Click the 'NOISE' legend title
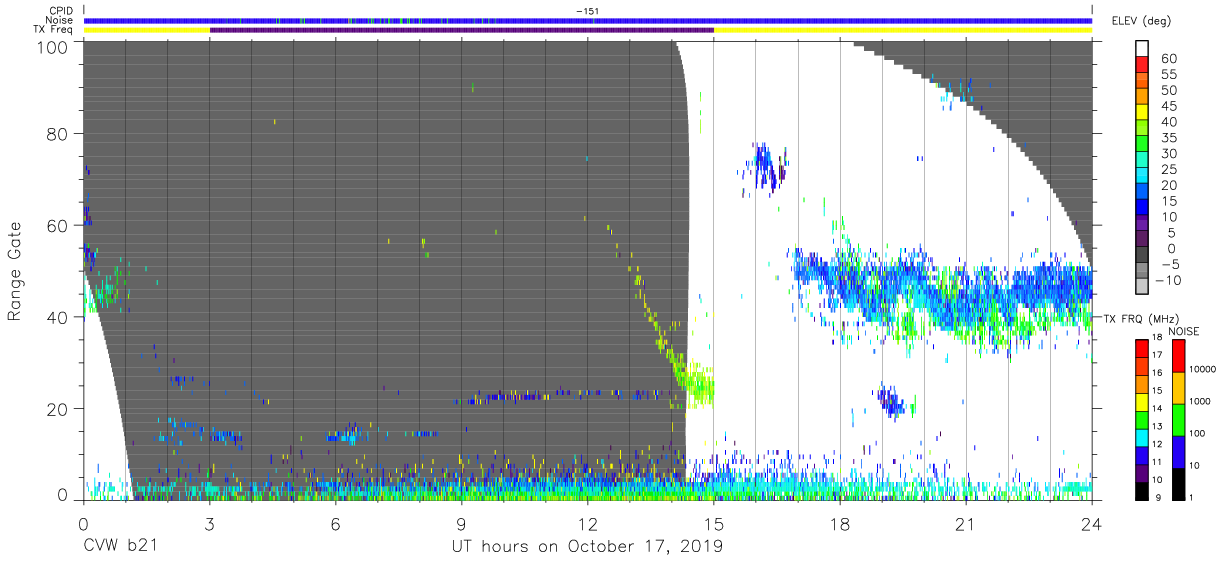The height and width of the screenshot is (567, 1228). click(1186, 331)
